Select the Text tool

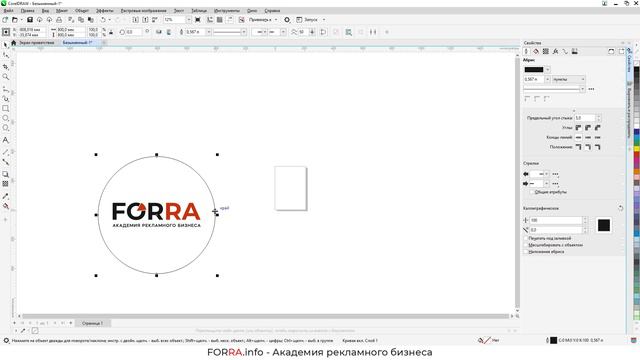(6, 140)
